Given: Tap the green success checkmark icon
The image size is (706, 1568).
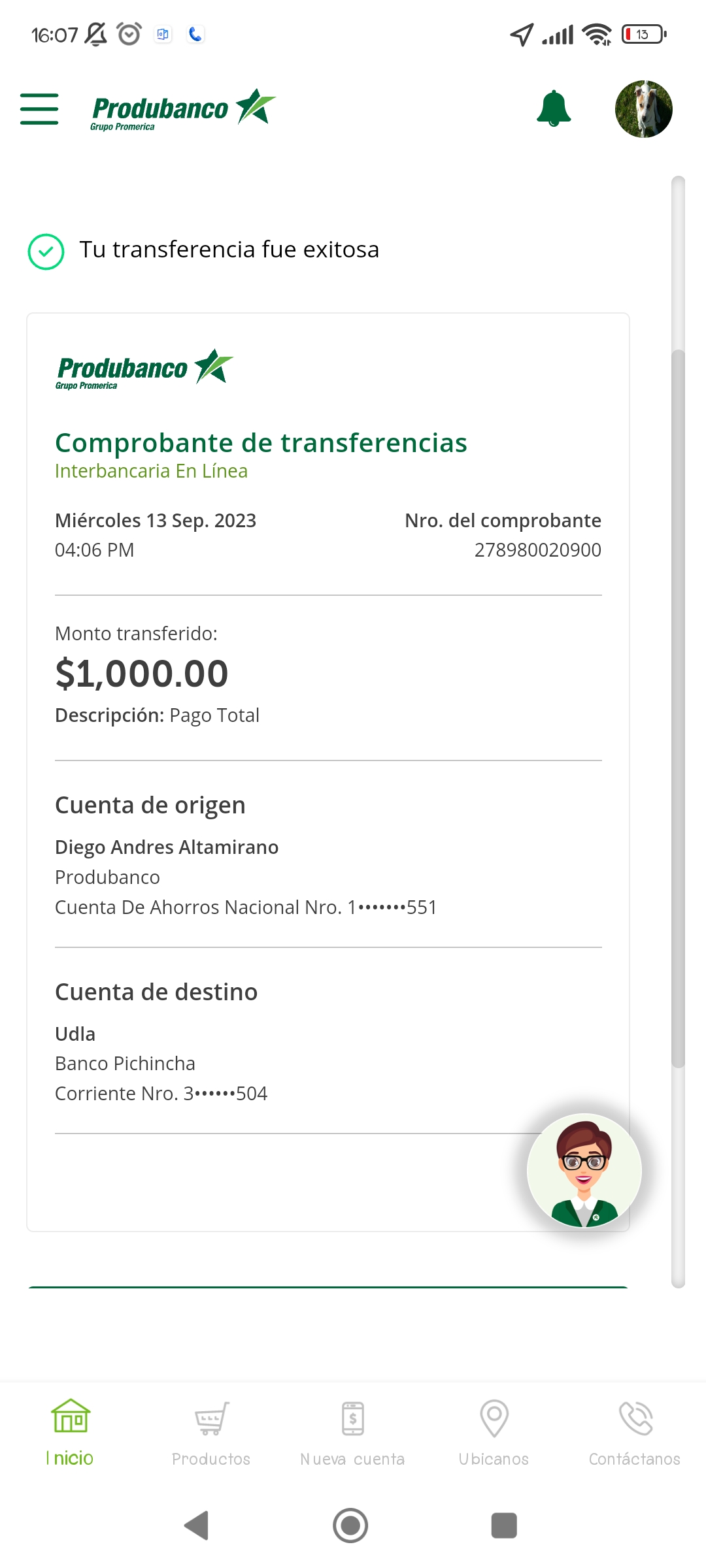Looking at the screenshot, I should [x=46, y=252].
